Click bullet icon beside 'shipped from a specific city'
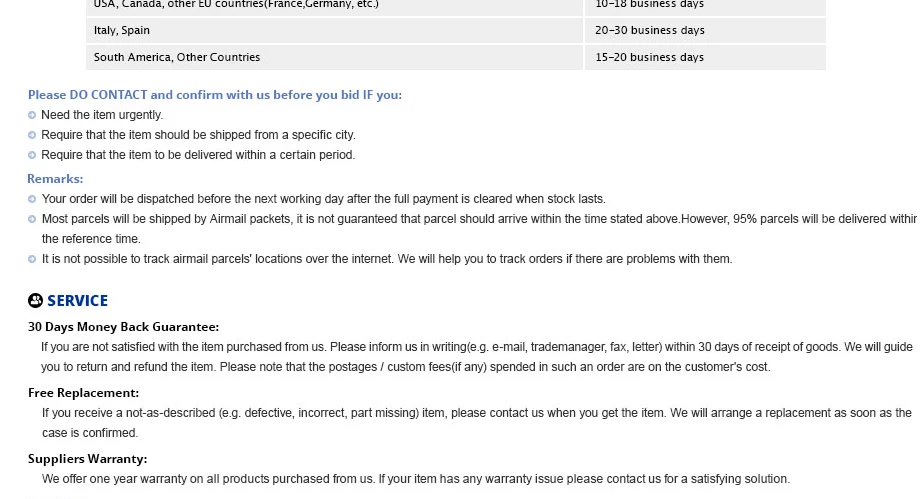 32,135
